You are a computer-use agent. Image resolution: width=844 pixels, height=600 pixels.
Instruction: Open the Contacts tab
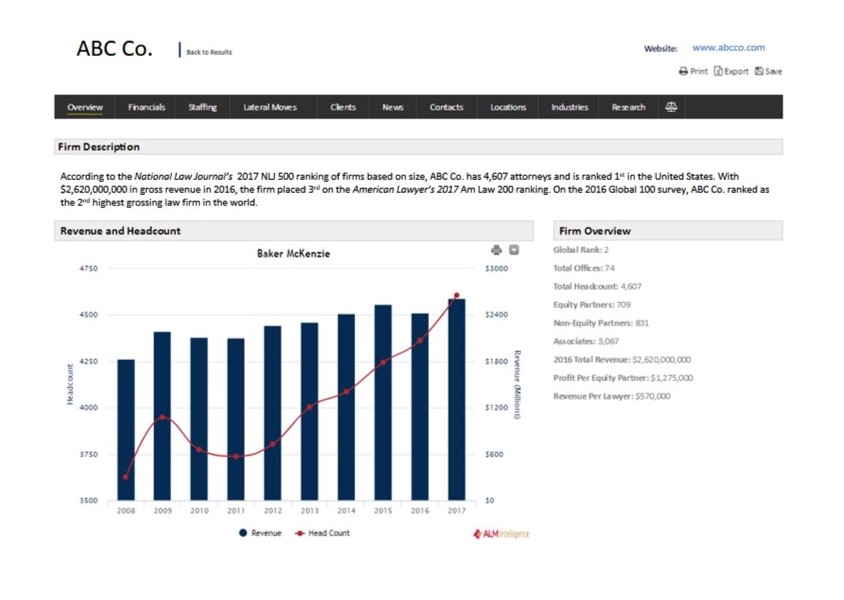(446, 107)
